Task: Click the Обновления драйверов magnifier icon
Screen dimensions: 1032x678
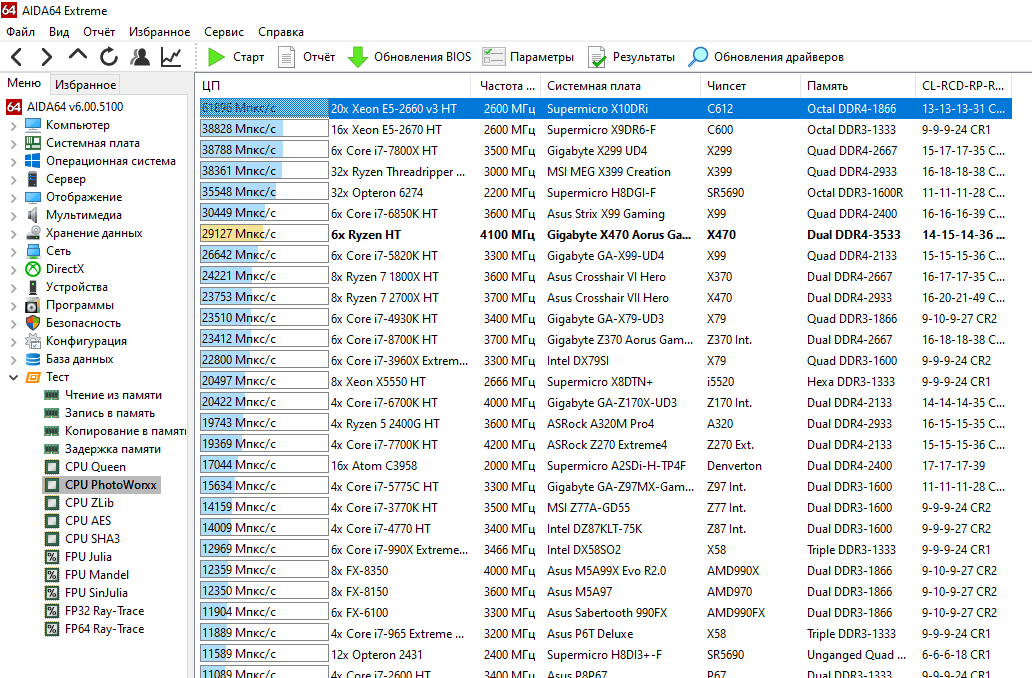Action: click(698, 57)
